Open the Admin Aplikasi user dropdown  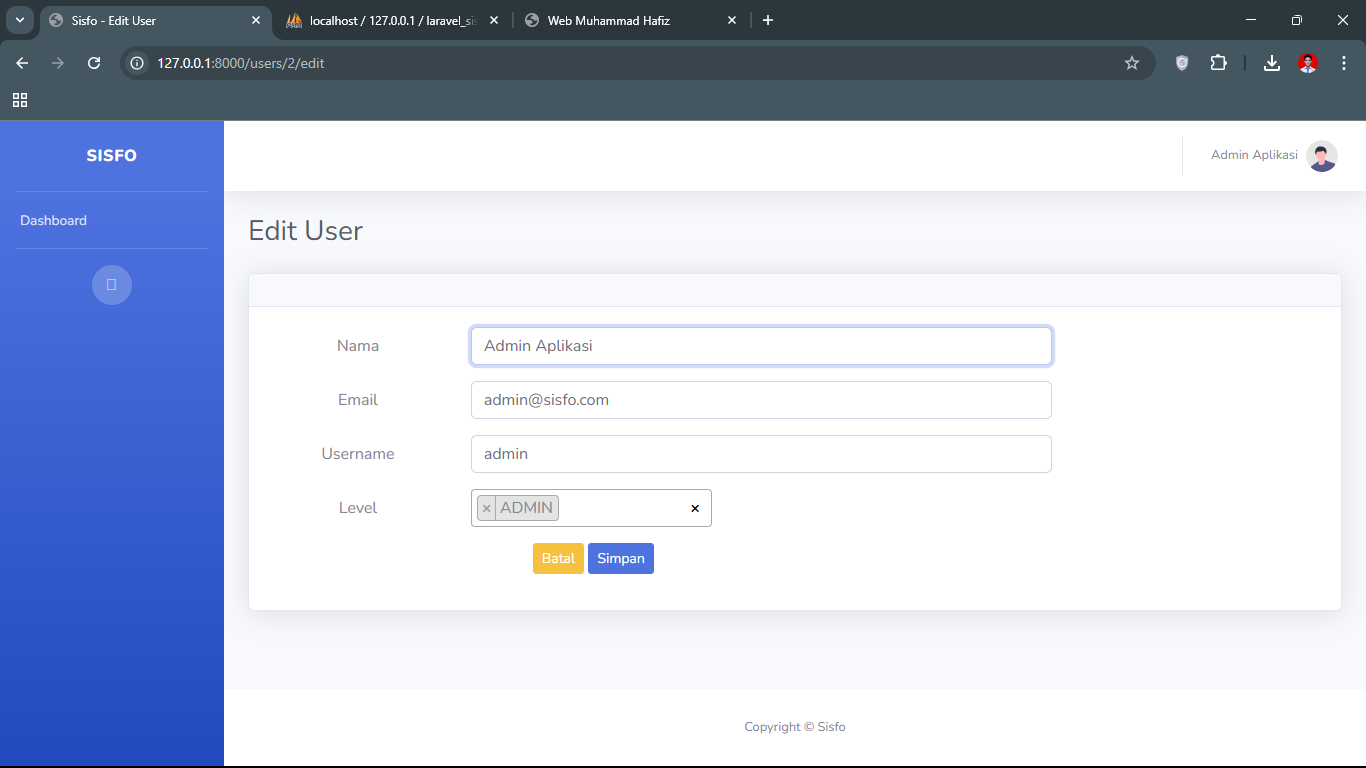pyautogui.click(x=1254, y=155)
